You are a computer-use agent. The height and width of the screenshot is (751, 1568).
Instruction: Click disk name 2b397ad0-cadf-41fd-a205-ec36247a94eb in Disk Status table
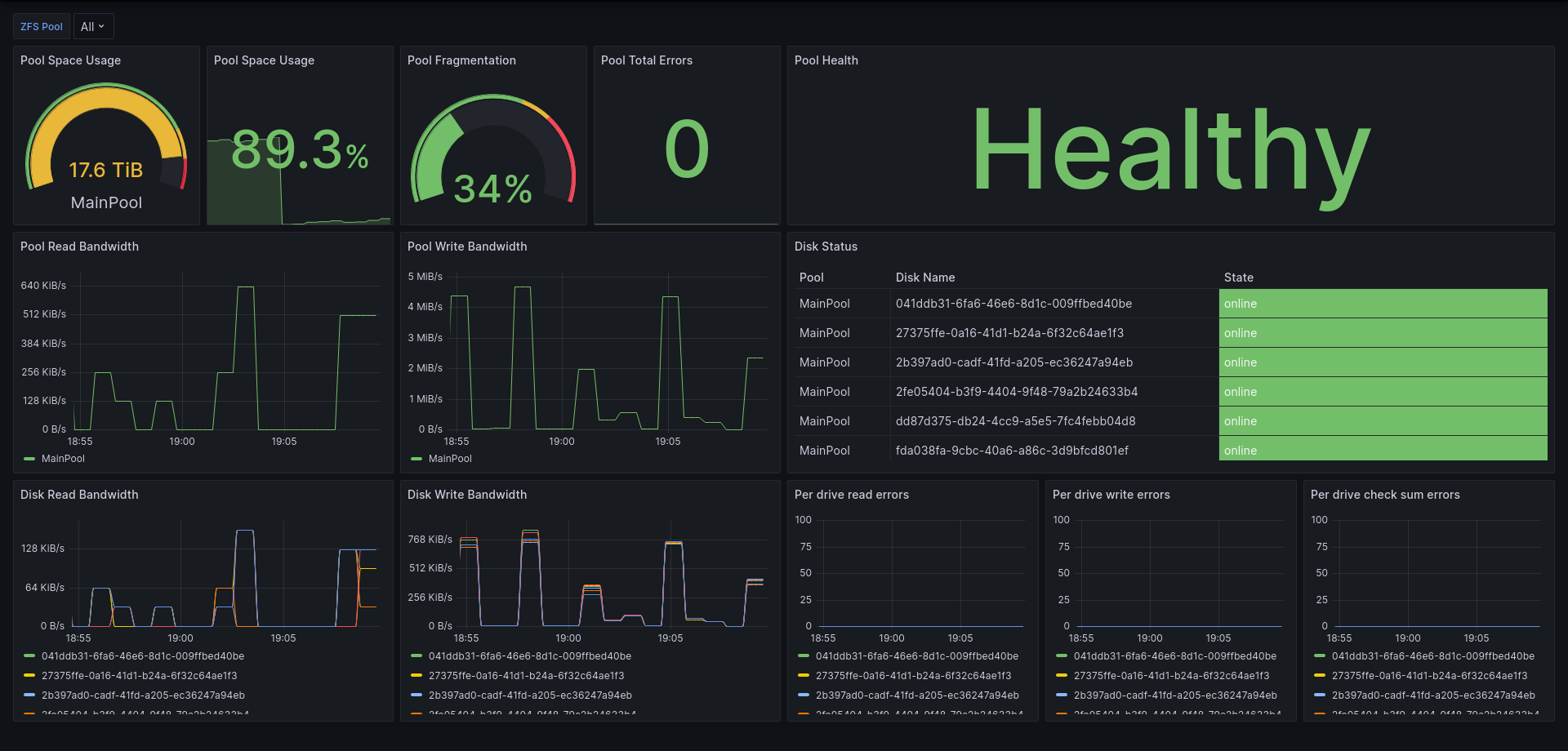pyautogui.click(x=1014, y=362)
